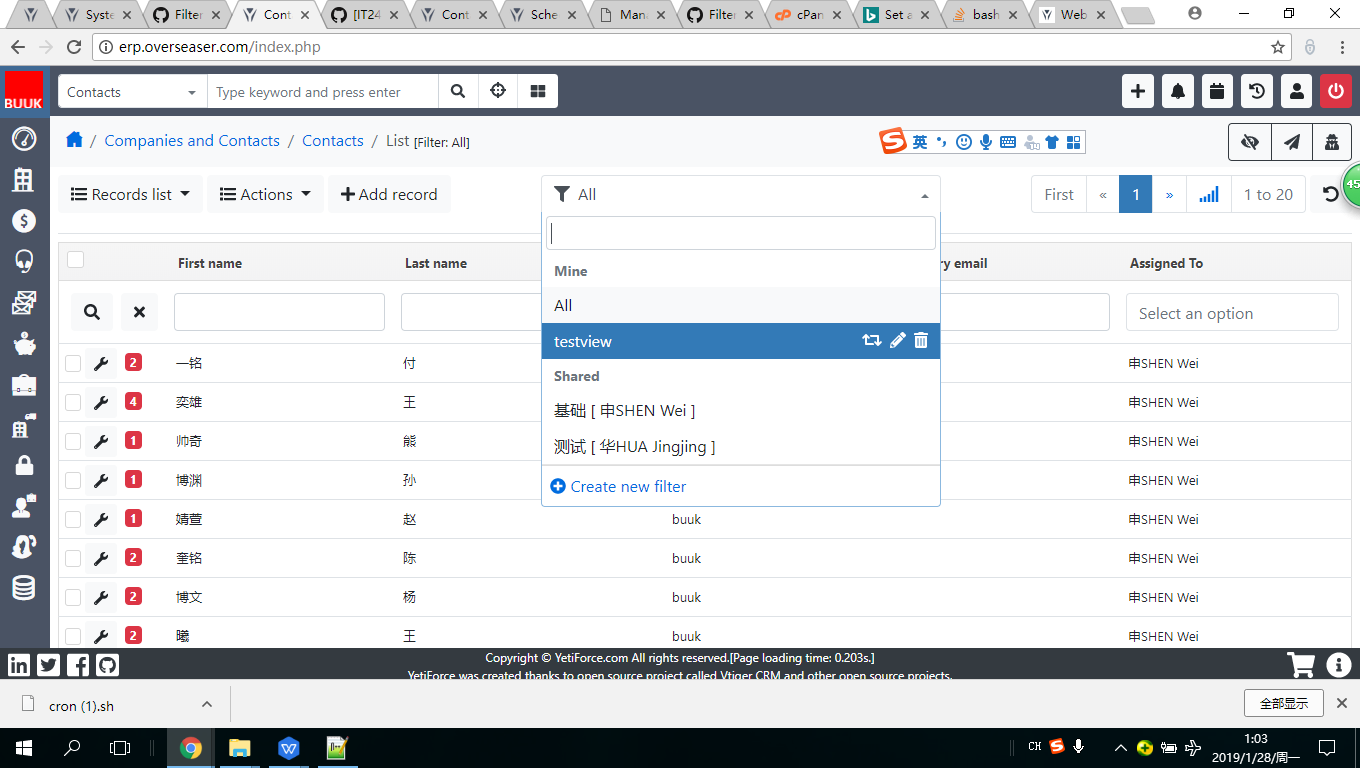Click the First name column filter field
1360x768 pixels.
279,312
